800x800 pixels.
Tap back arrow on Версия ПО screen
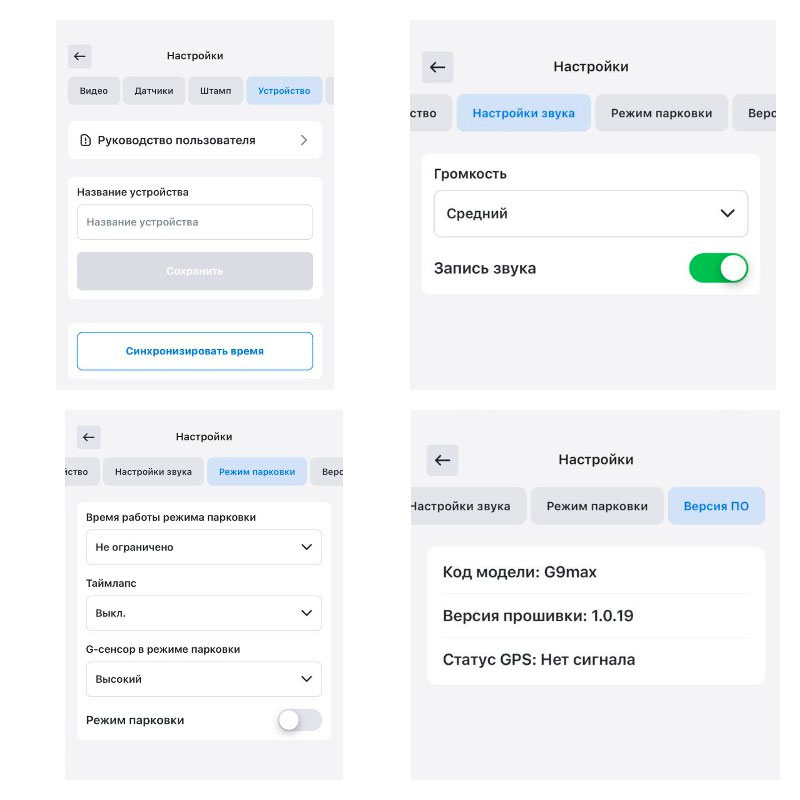(x=442, y=460)
